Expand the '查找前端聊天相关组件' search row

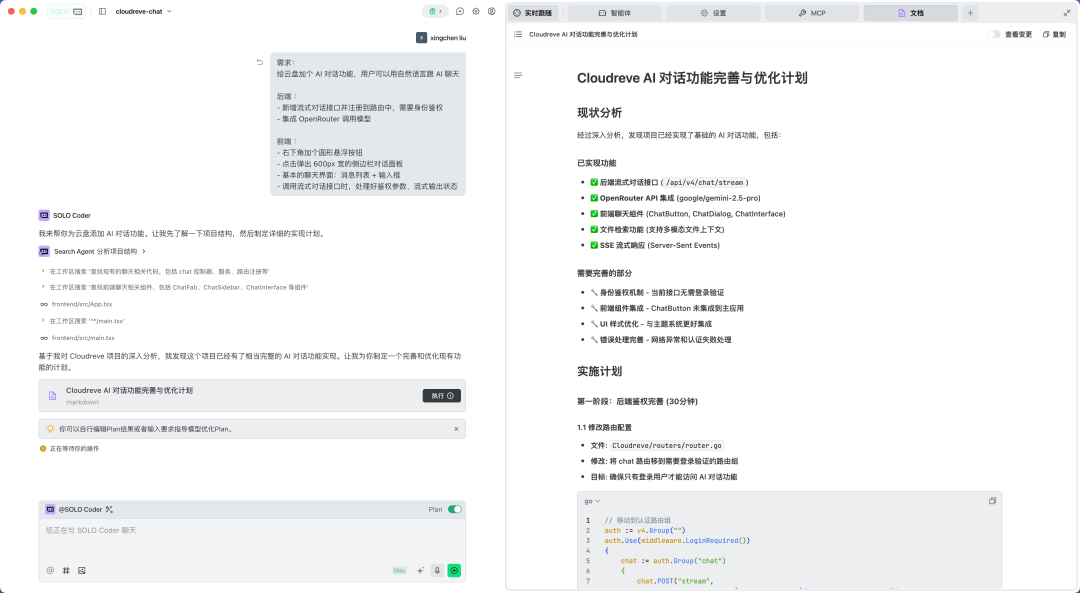click(174, 287)
